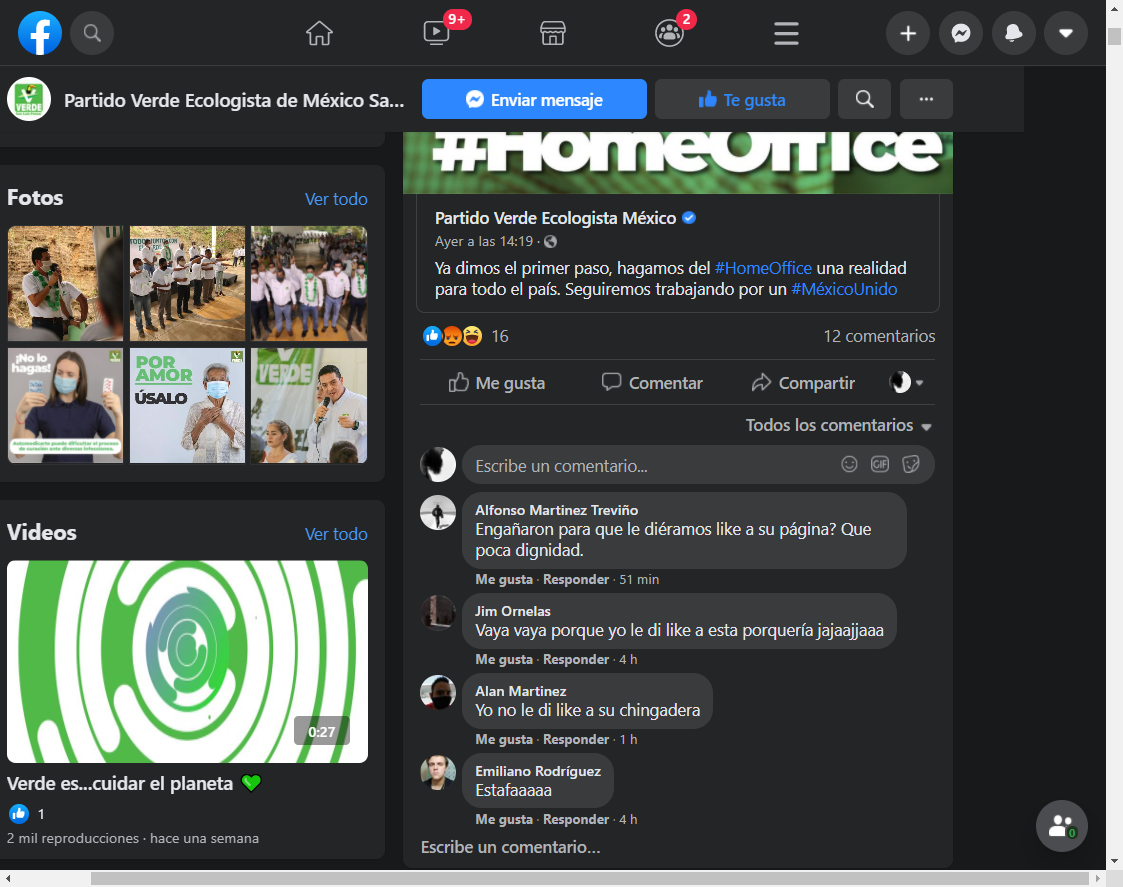Like Emiliano Rodríguez's comment

tap(504, 820)
